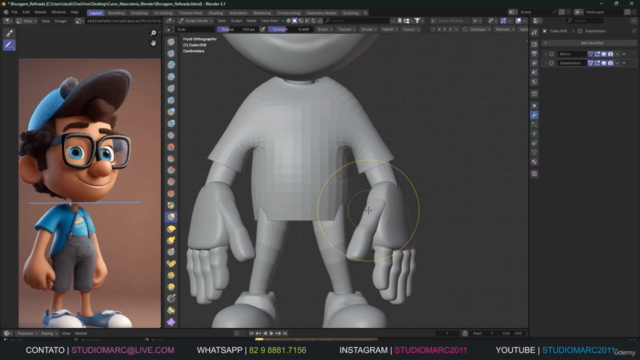640x360 pixels.
Task: Expand the Subdivision modifier panel
Action: pyautogui.click(x=546, y=63)
